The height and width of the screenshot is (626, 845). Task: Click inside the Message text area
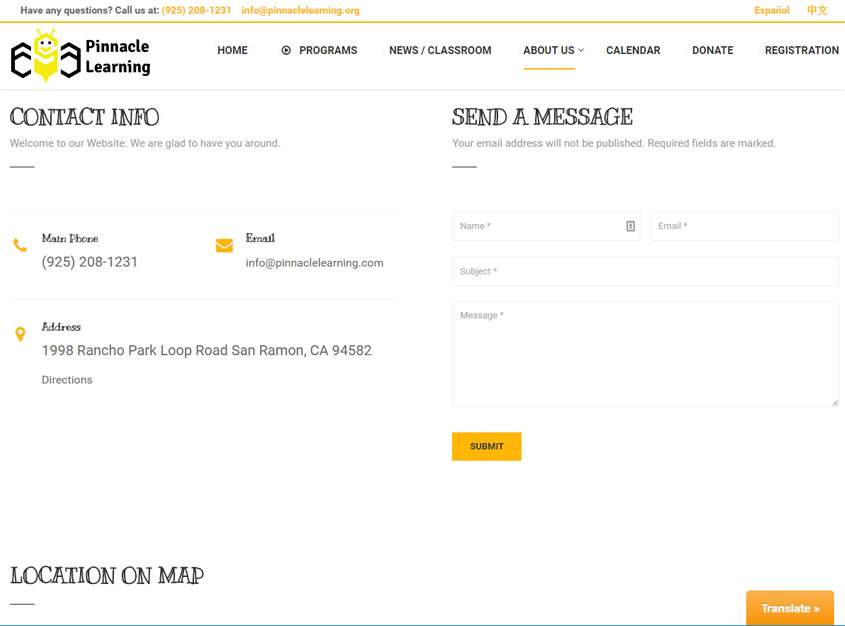click(645, 355)
